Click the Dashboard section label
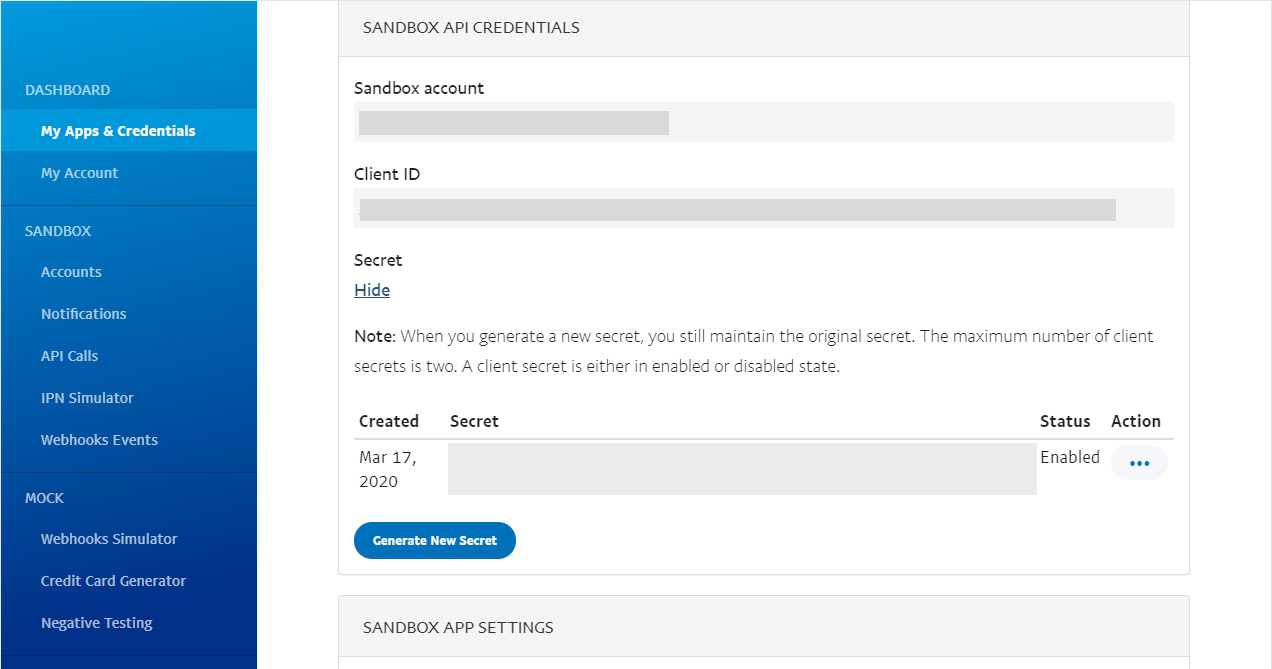This screenshot has width=1272, height=669. coord(66,89)
